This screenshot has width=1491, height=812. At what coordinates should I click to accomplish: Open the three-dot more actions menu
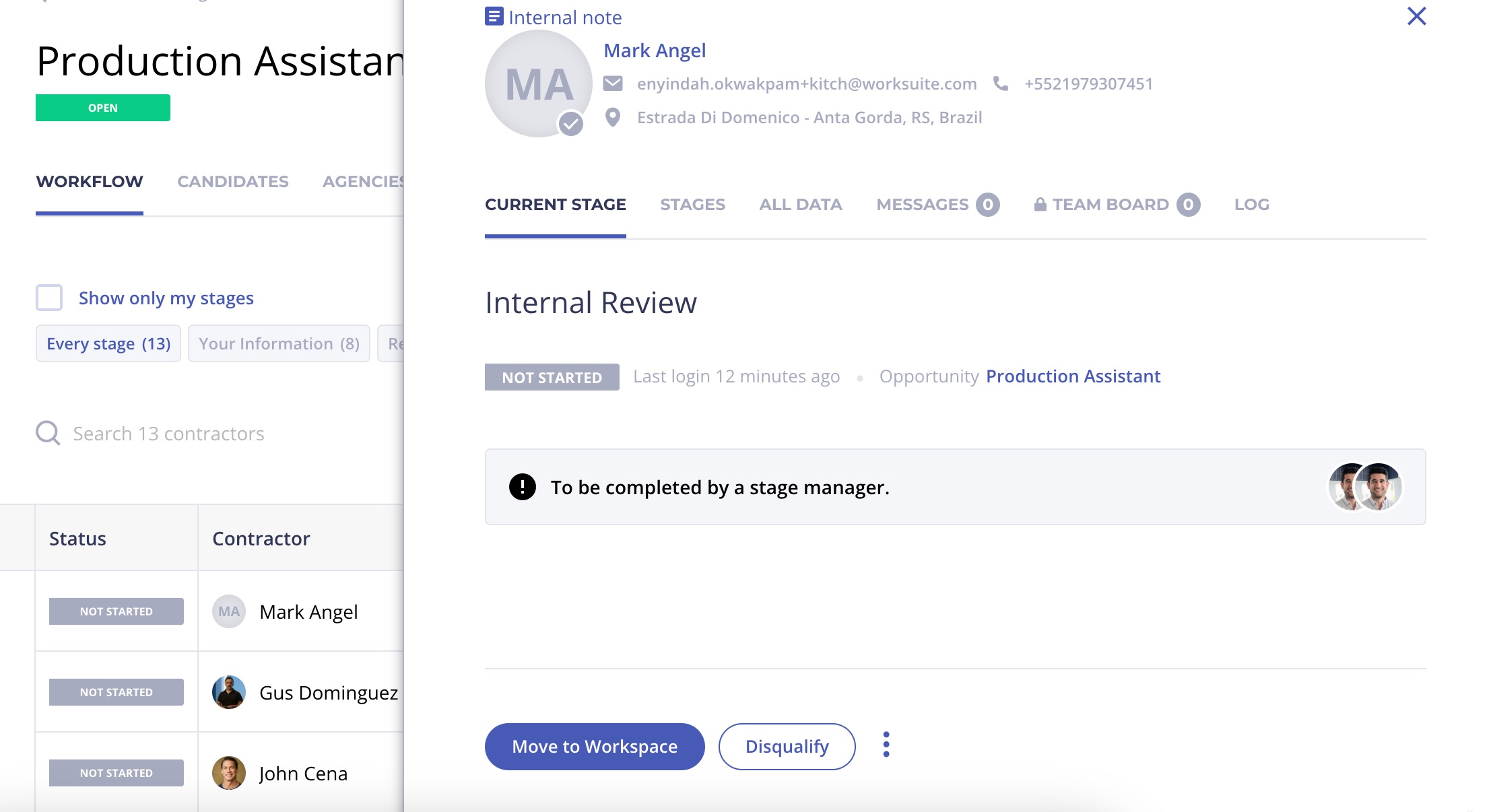[886, 745]
